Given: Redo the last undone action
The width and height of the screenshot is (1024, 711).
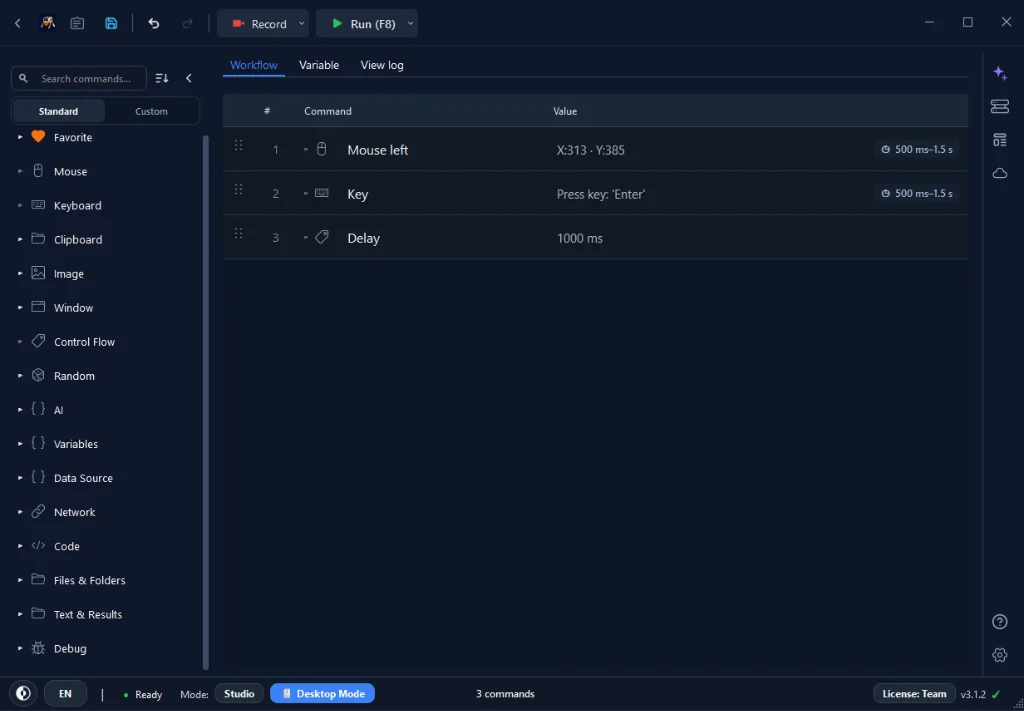Looking at the screenshot, I should point(187,24).
